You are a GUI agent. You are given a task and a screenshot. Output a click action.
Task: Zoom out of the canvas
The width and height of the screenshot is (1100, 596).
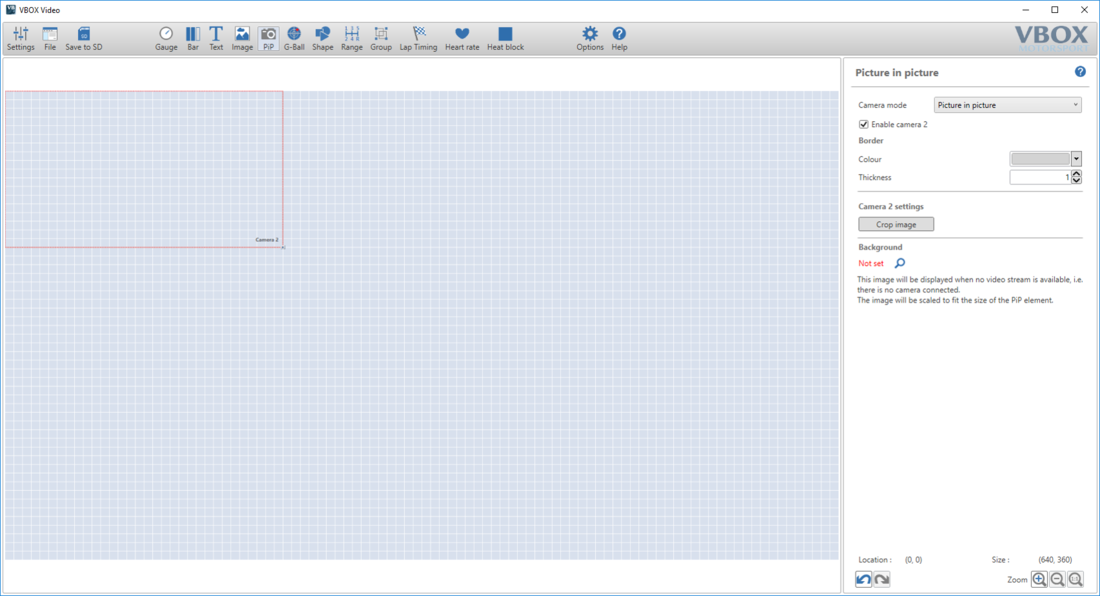[x=1057, y=579]
